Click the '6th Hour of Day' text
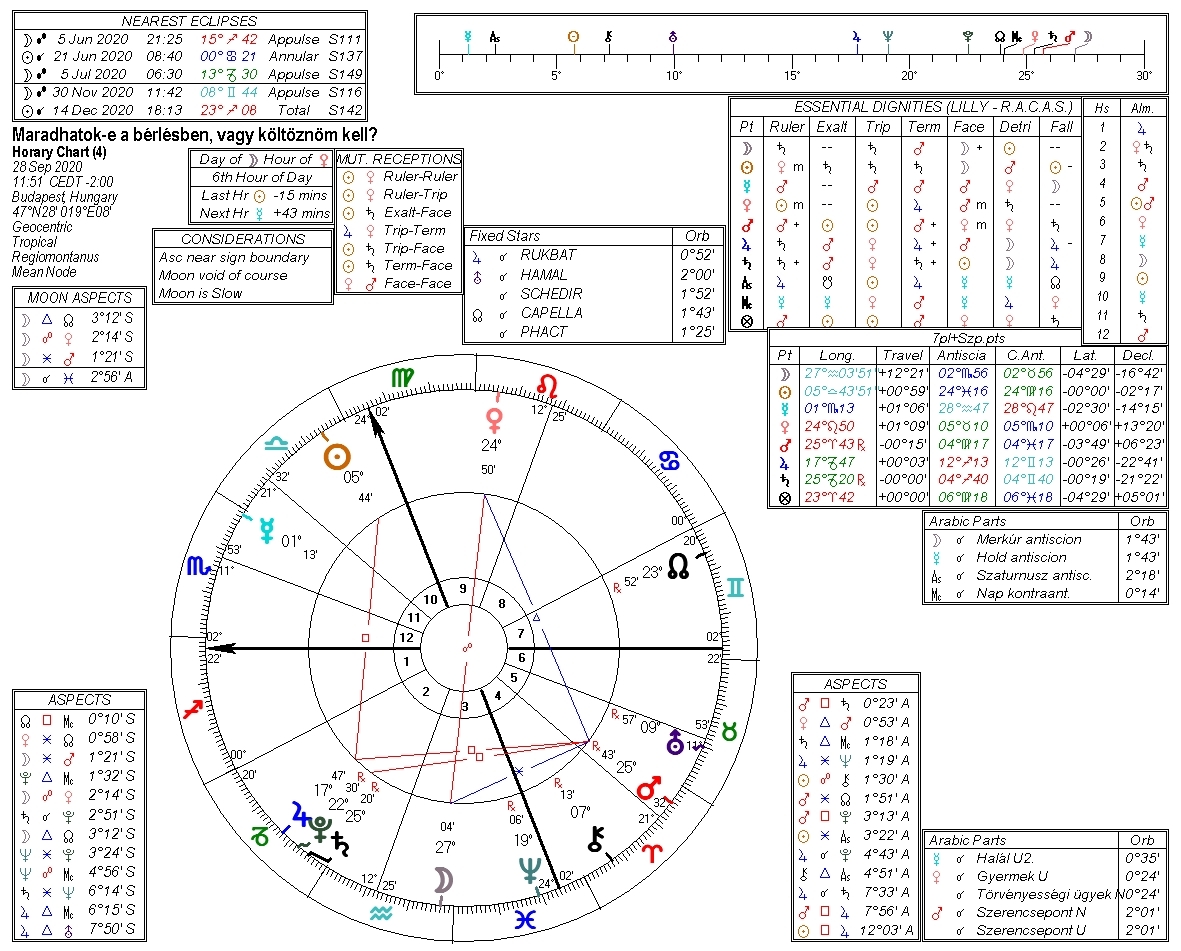Screen dimensions: 1181x951 coord(261,178)
